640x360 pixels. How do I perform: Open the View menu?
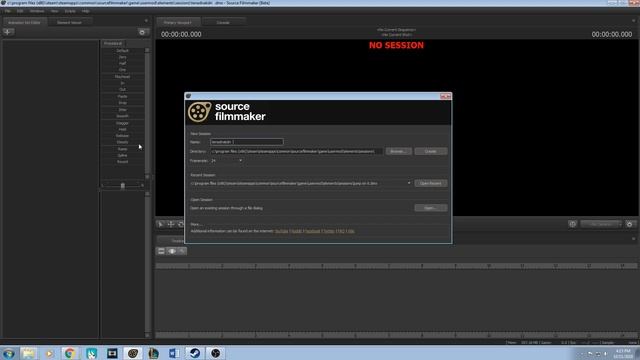54,11
